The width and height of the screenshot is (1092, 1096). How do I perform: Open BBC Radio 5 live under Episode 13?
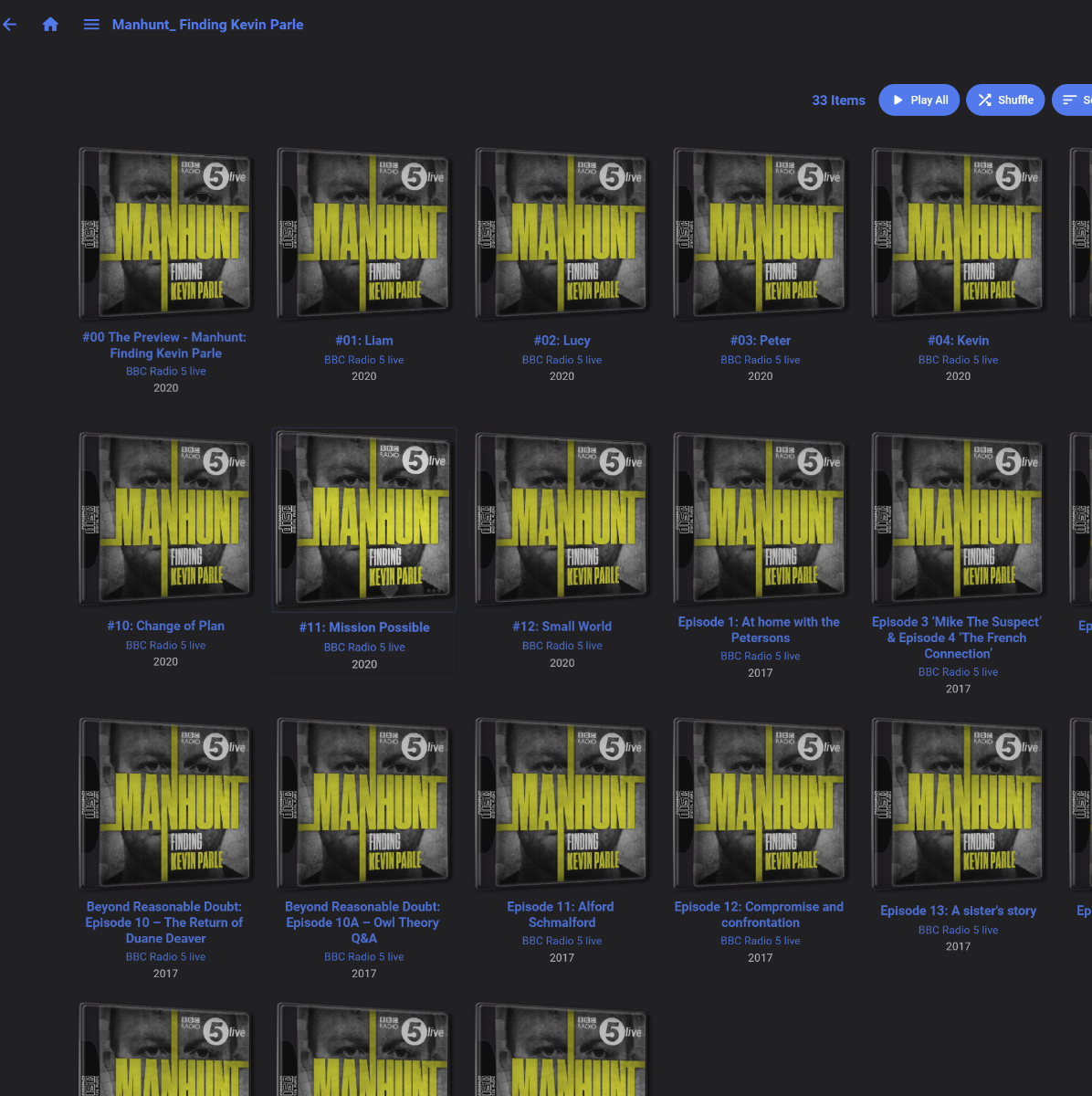[958, 930]
